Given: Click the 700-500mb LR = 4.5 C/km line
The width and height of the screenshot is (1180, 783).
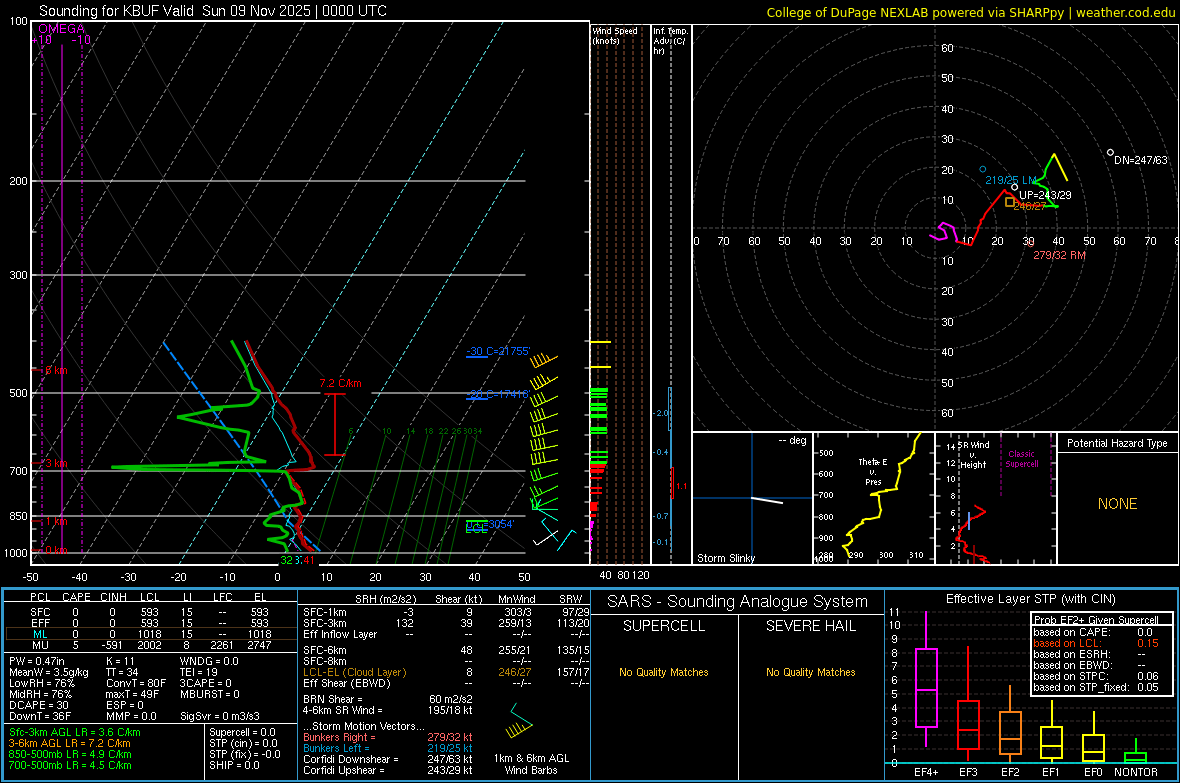Looking at the screenshot, I should [70, 765].
